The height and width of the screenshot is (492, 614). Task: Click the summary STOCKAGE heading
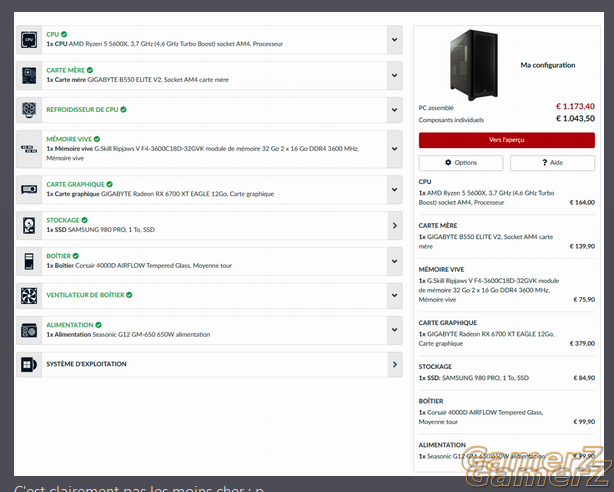435,367
